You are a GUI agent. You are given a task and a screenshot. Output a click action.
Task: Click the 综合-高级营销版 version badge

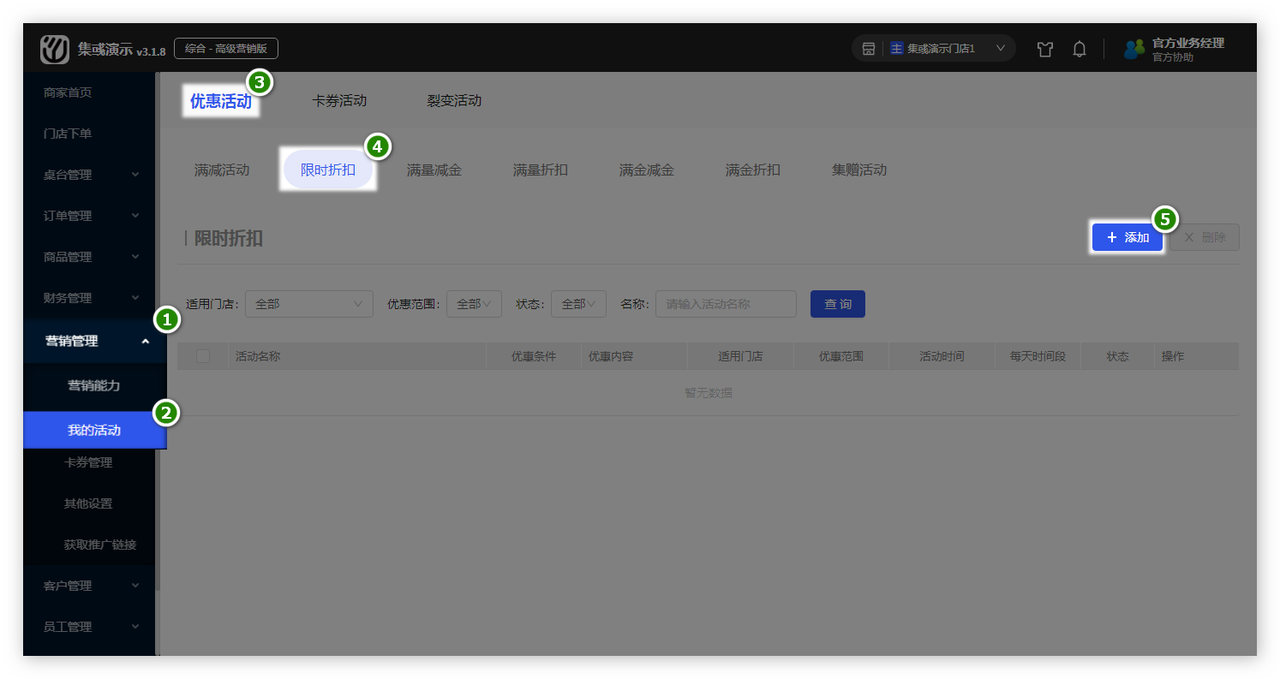[226, 48]
